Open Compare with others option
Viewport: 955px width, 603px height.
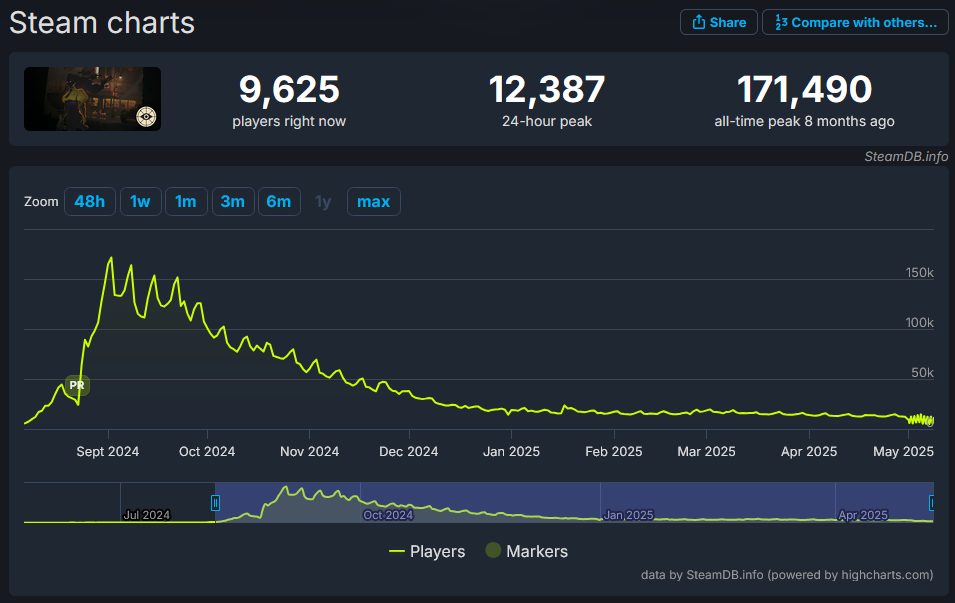[x=855, y=23]
